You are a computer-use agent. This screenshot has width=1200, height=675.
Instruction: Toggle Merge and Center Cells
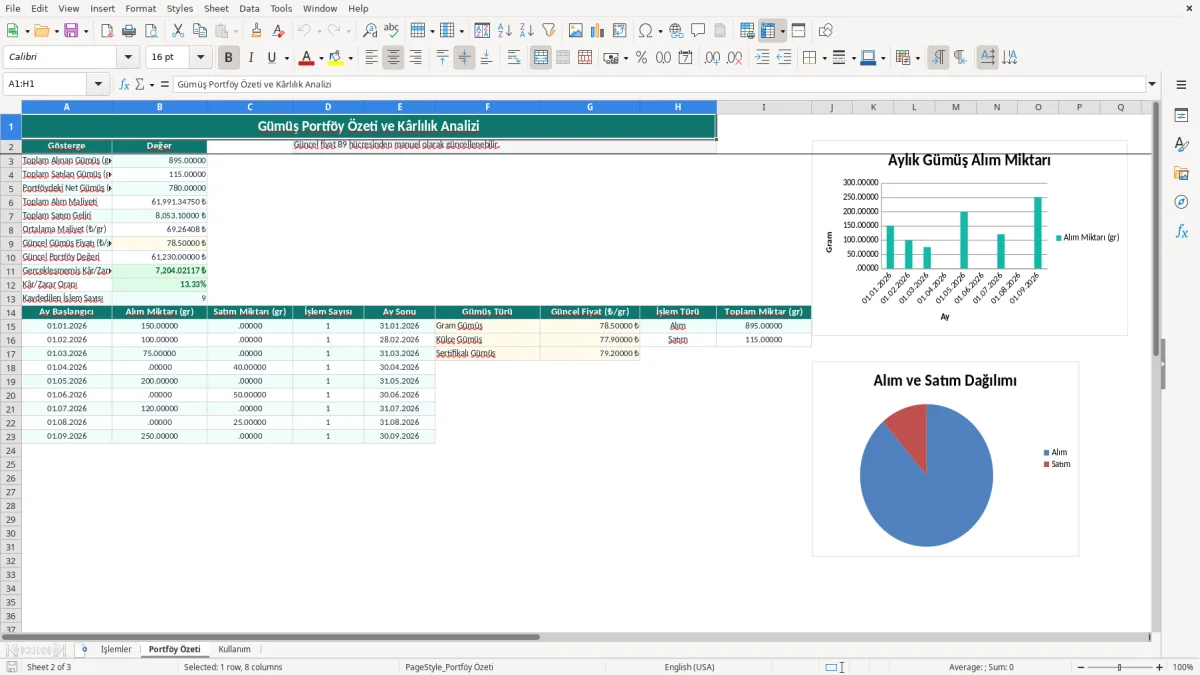tap(541, 58)
